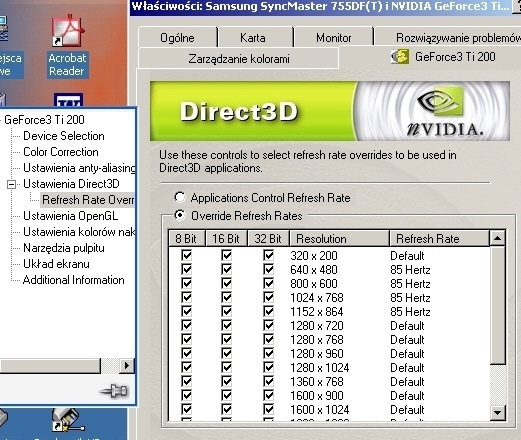Click the NVIDIA icon on the GeForce3 tab
Image resolution: width=521 pixels, height=440 pixels.
400,57
